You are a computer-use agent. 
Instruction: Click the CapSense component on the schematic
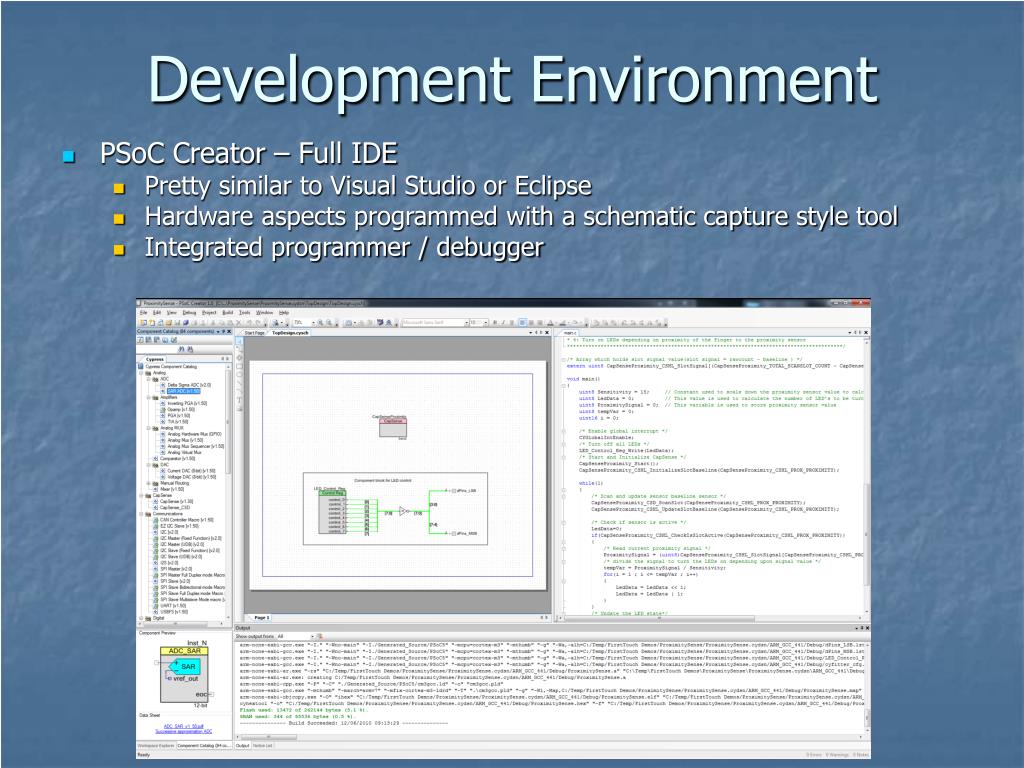click(392, 427)
